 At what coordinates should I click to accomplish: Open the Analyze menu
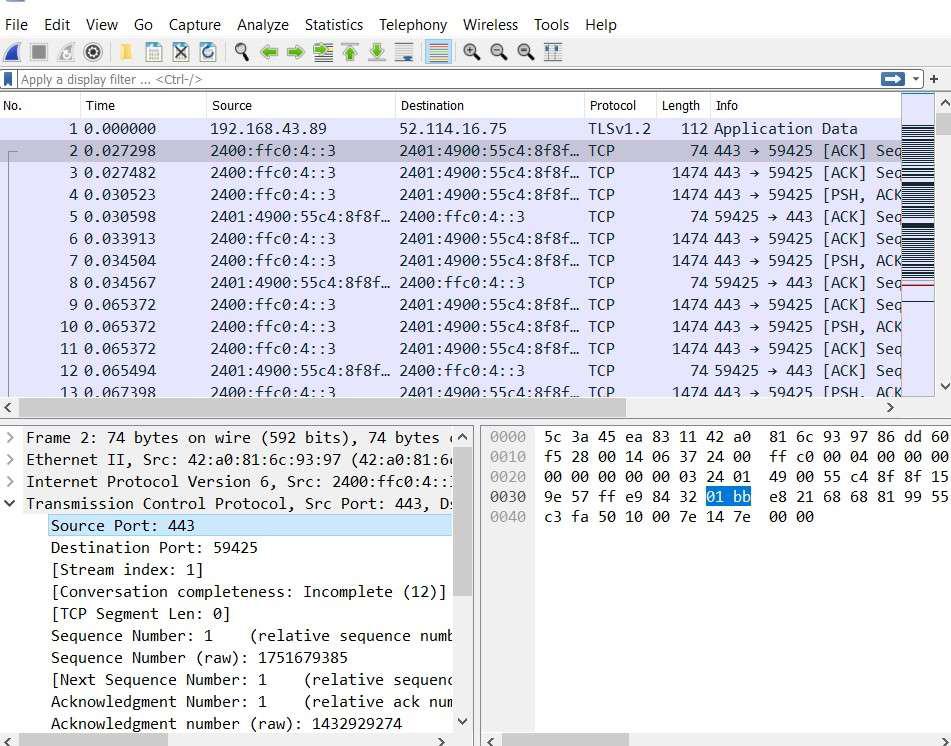(263, 25)
